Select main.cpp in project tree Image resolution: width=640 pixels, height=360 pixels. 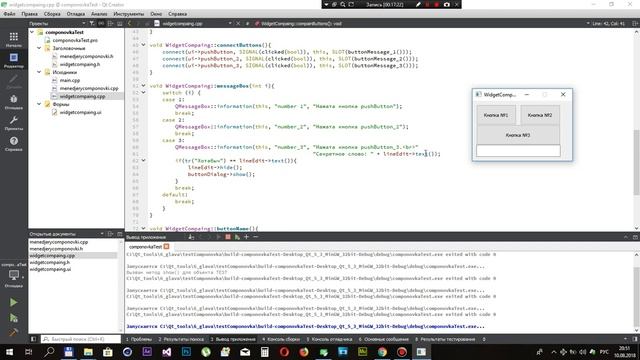point(70,80)
